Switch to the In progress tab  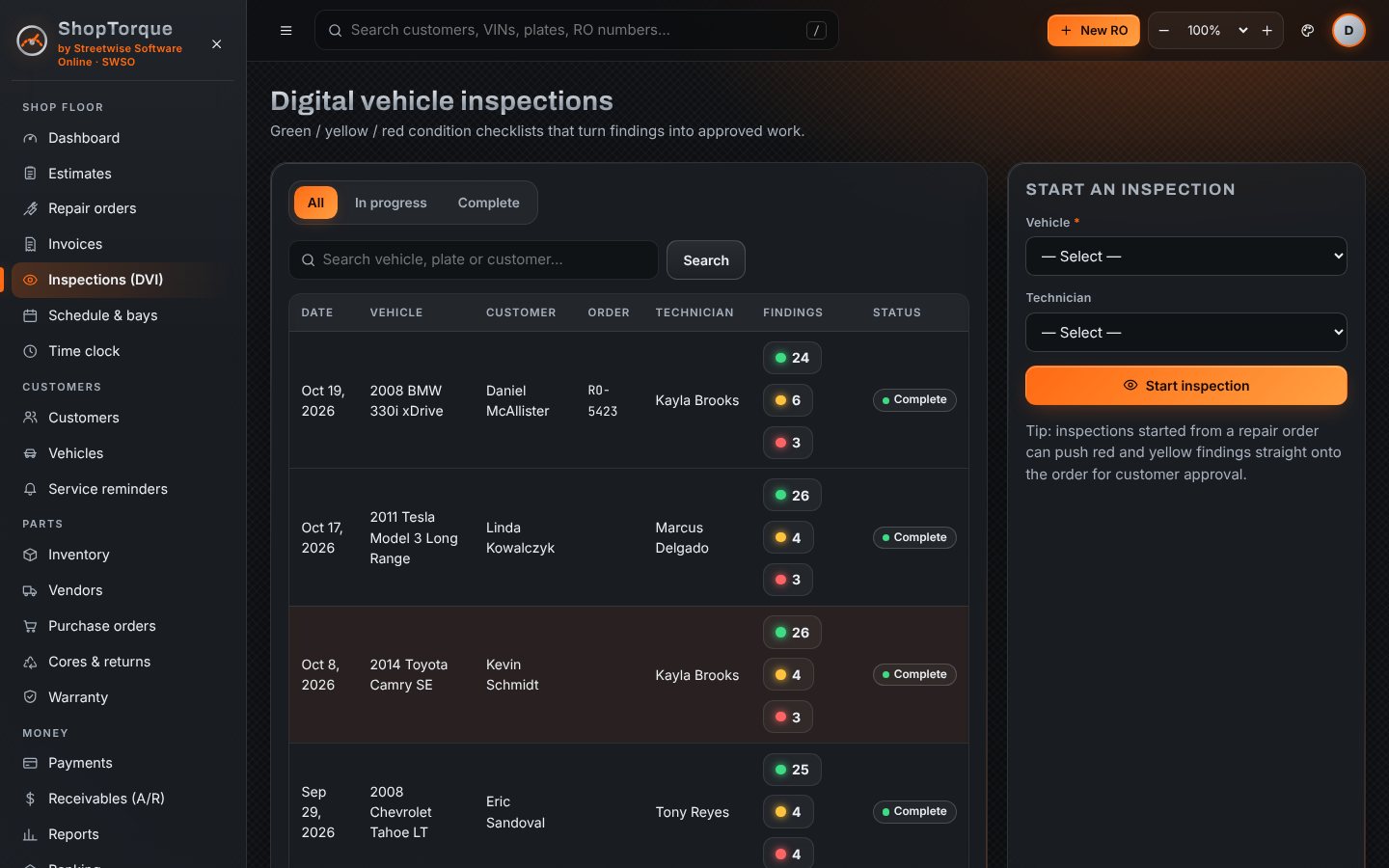[x=391, y=203]
